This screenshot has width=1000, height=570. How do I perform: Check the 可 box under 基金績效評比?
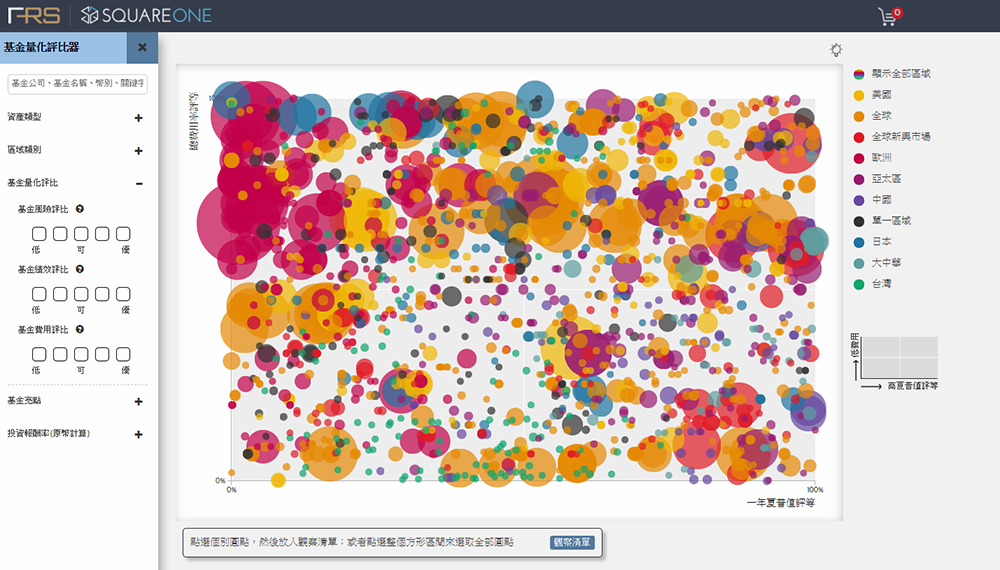coord(81,294)
